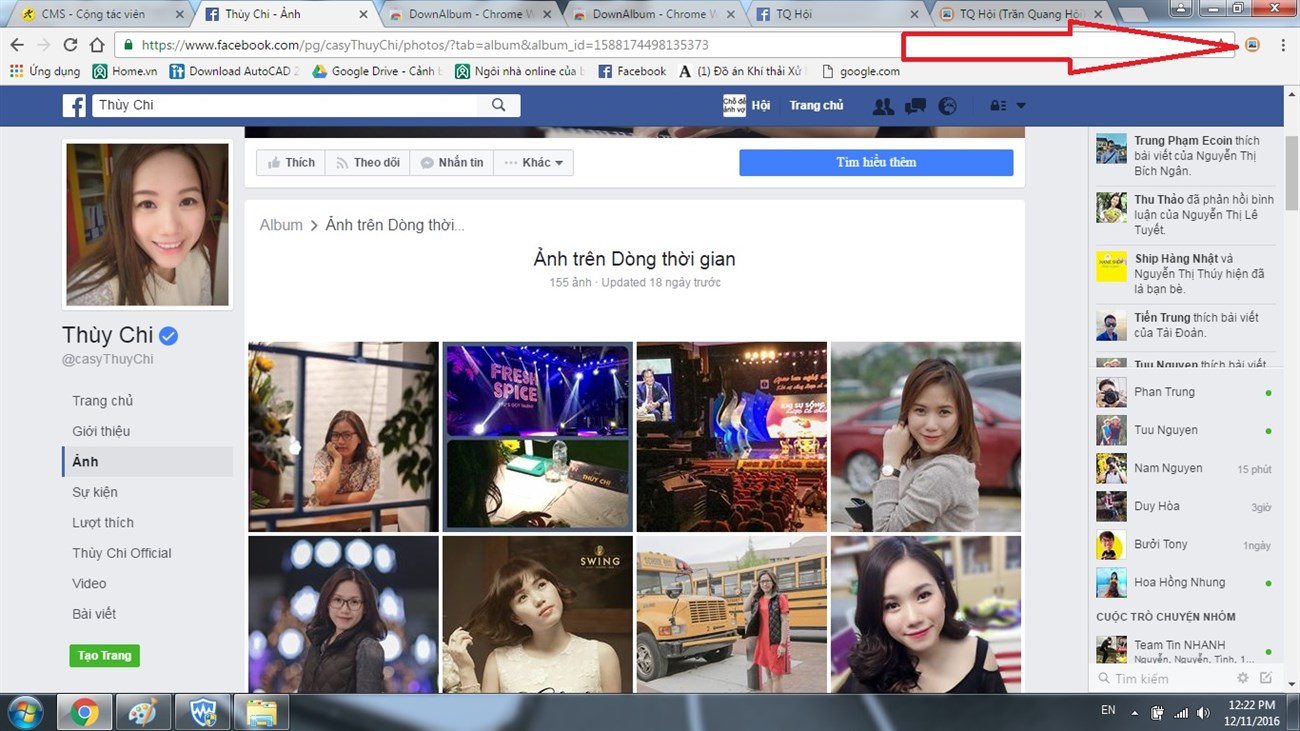Click the speaker icon in the system tray
The height and width of the screenshot is (731, 1300).
[x=1205, y=714]
